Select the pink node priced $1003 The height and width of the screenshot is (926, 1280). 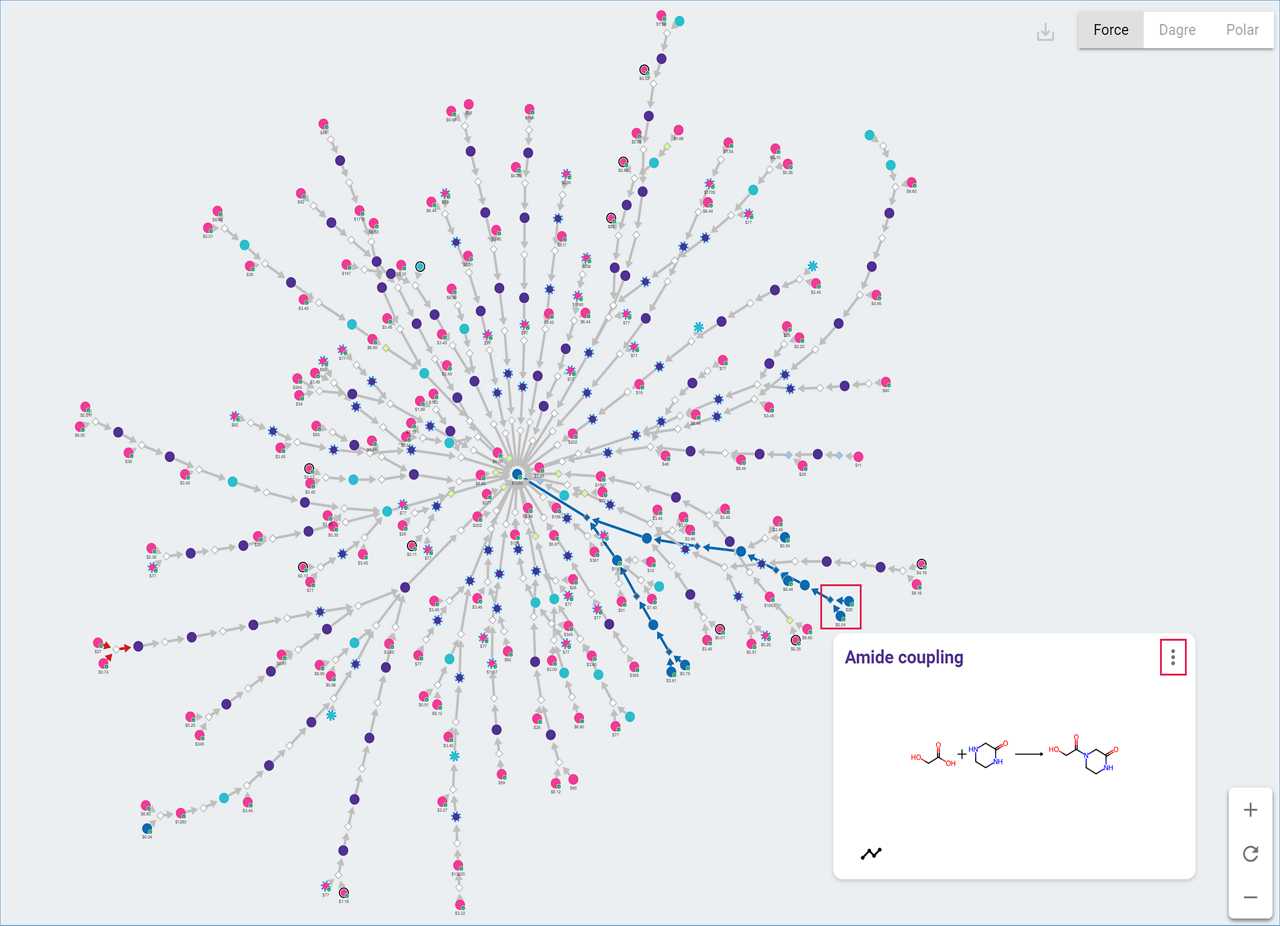[769, 596]
